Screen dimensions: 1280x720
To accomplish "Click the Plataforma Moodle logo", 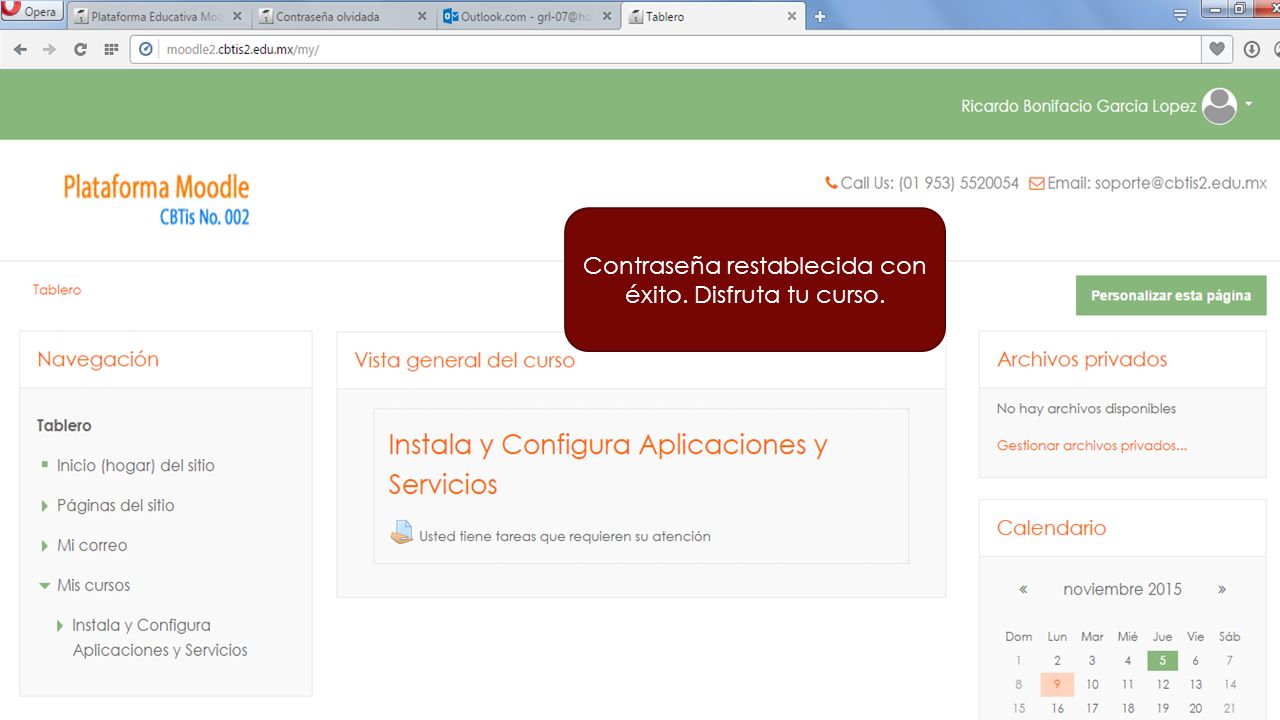I will coord(156,200).
